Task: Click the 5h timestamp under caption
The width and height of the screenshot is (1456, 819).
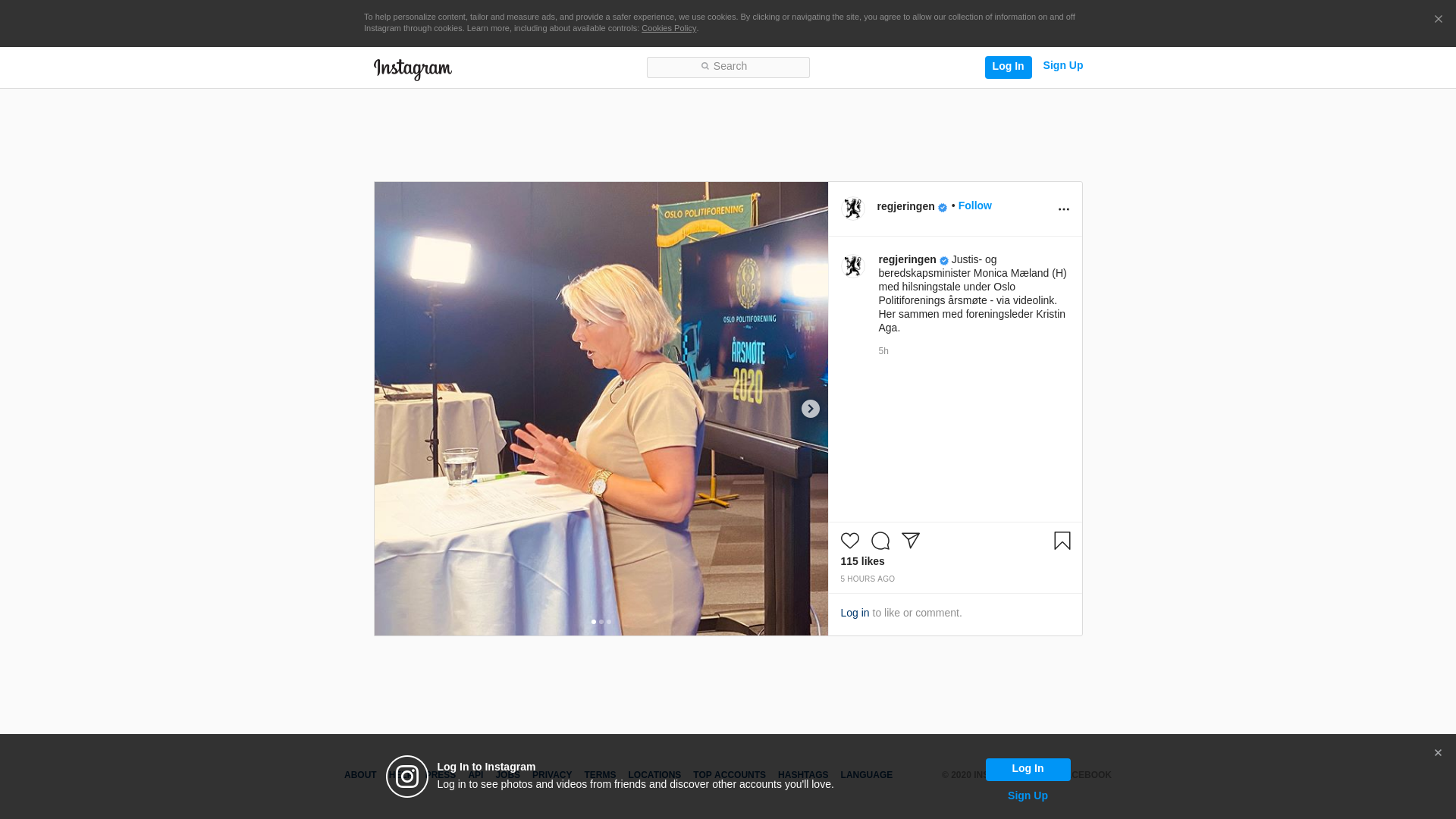Action: pos(883,351)
